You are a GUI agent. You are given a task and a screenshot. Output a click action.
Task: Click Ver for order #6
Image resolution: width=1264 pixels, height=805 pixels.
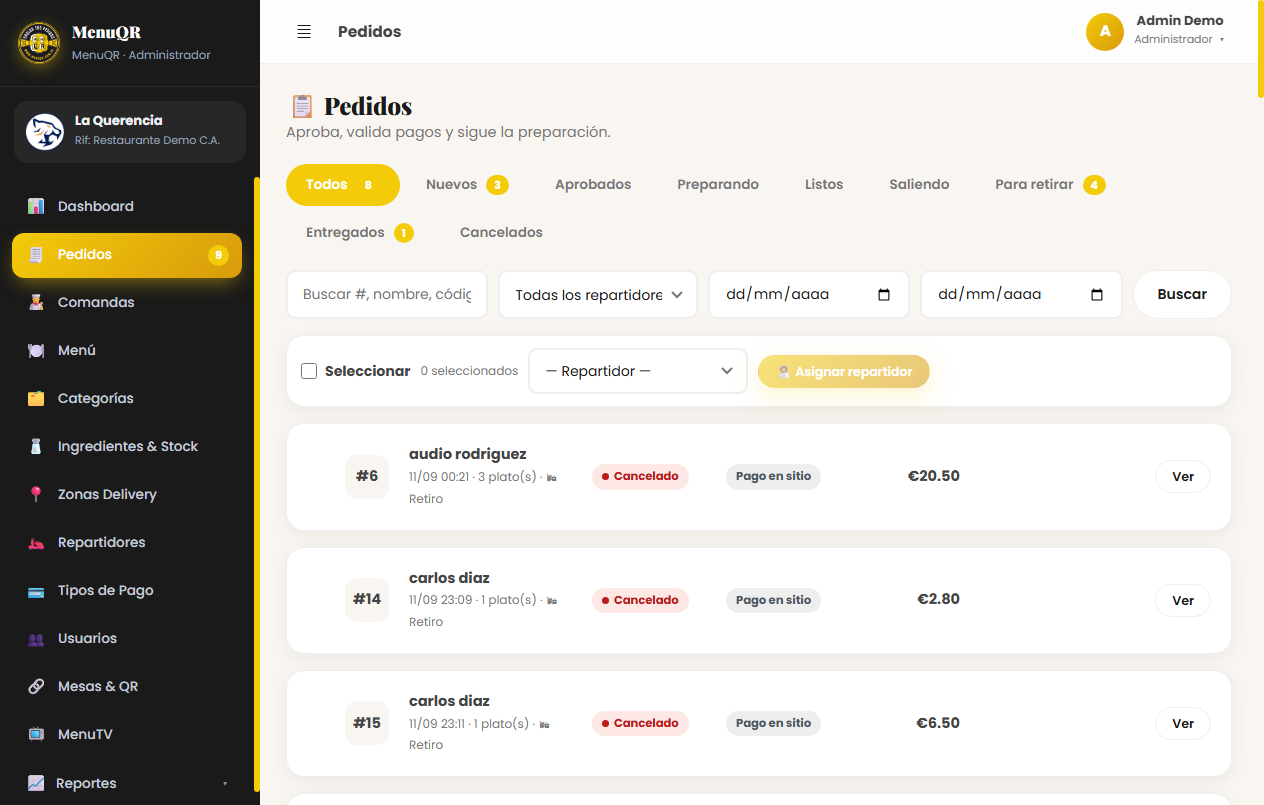tap(1183, 477)
